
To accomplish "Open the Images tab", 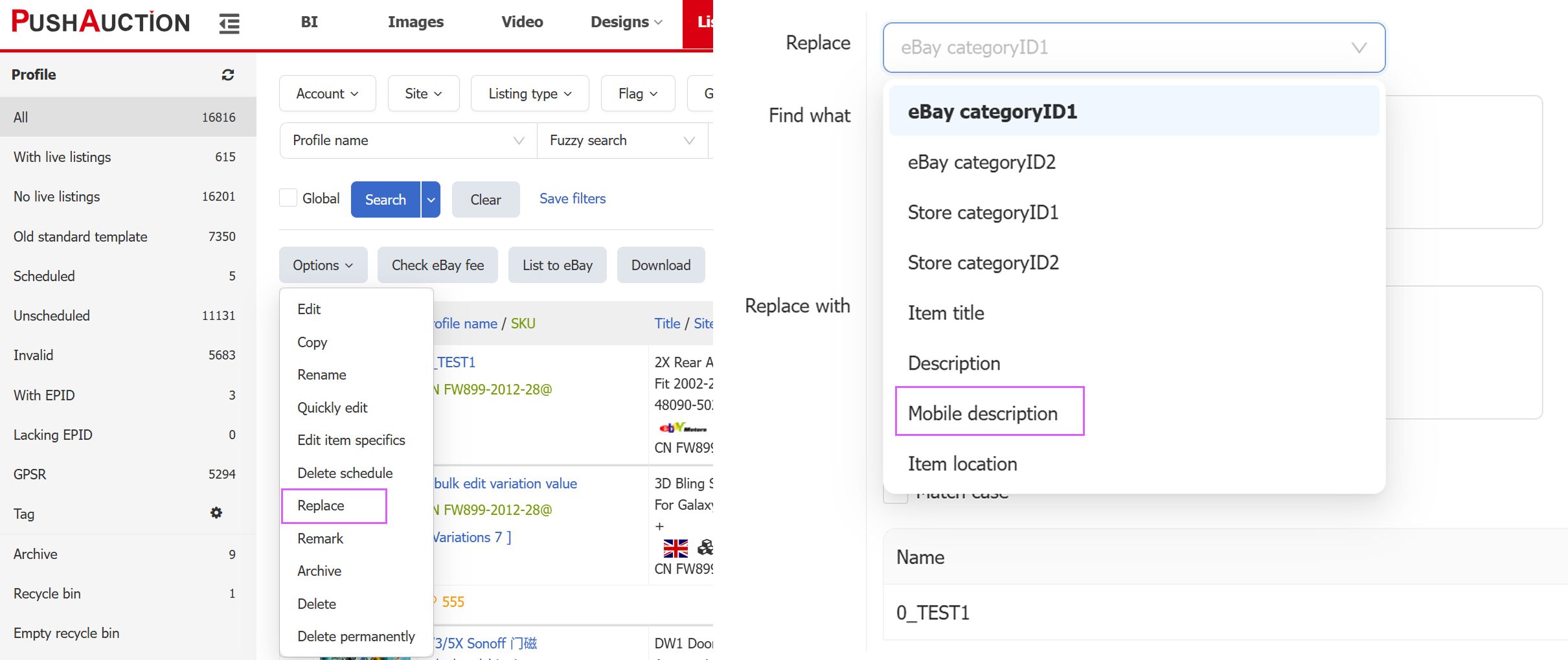I will pos(415,22).
